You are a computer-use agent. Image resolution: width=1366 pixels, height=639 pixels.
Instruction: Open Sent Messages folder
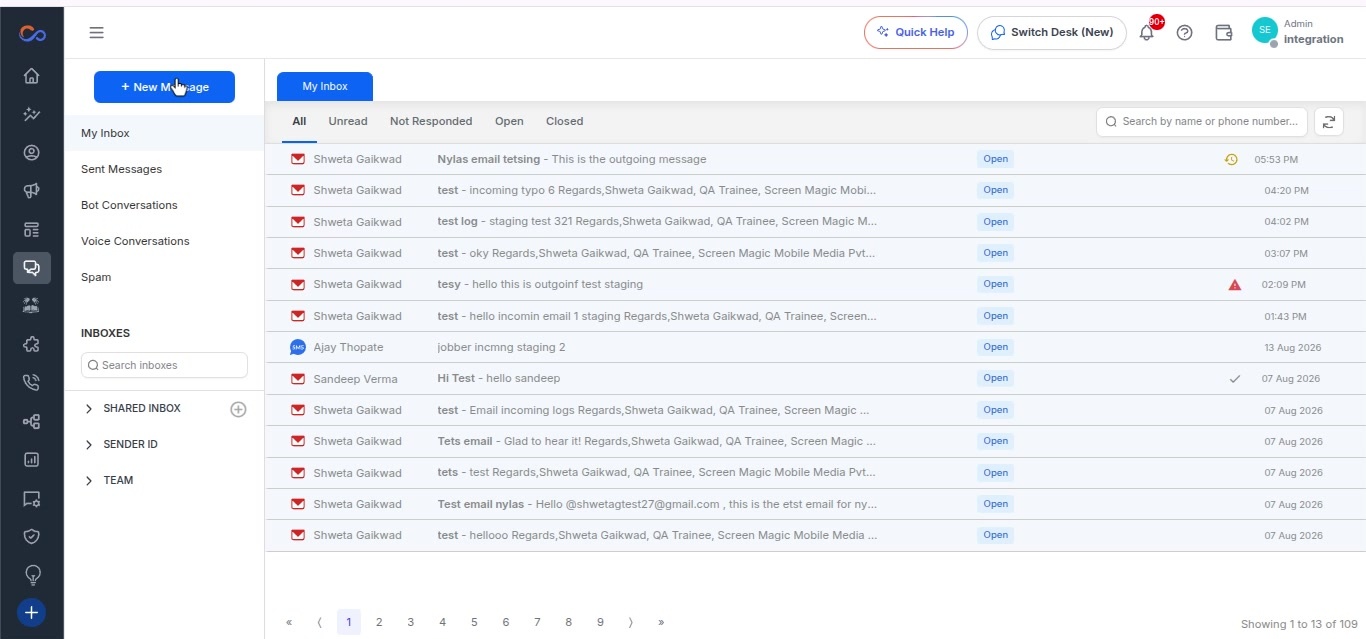(121, 169)
